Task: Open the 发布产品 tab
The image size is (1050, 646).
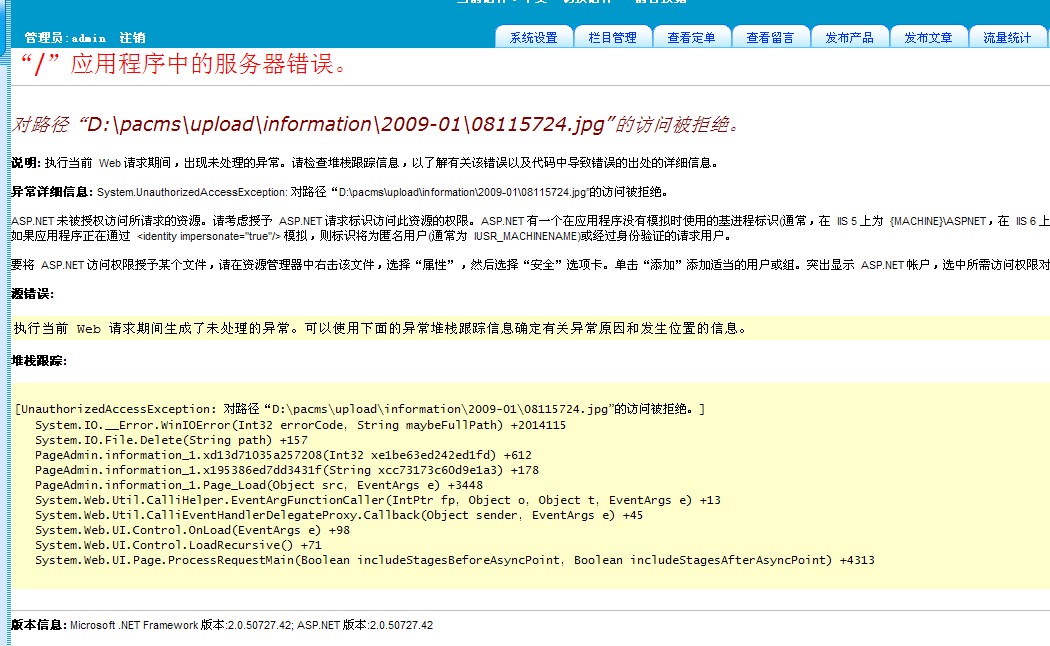Action: click(849, 38)
